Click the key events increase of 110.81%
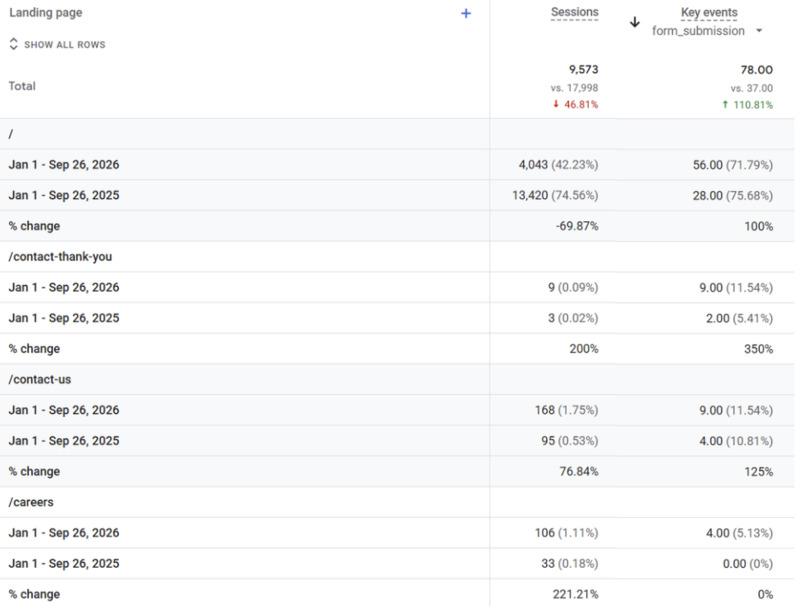The image size is (800, 612). point(747,105)
